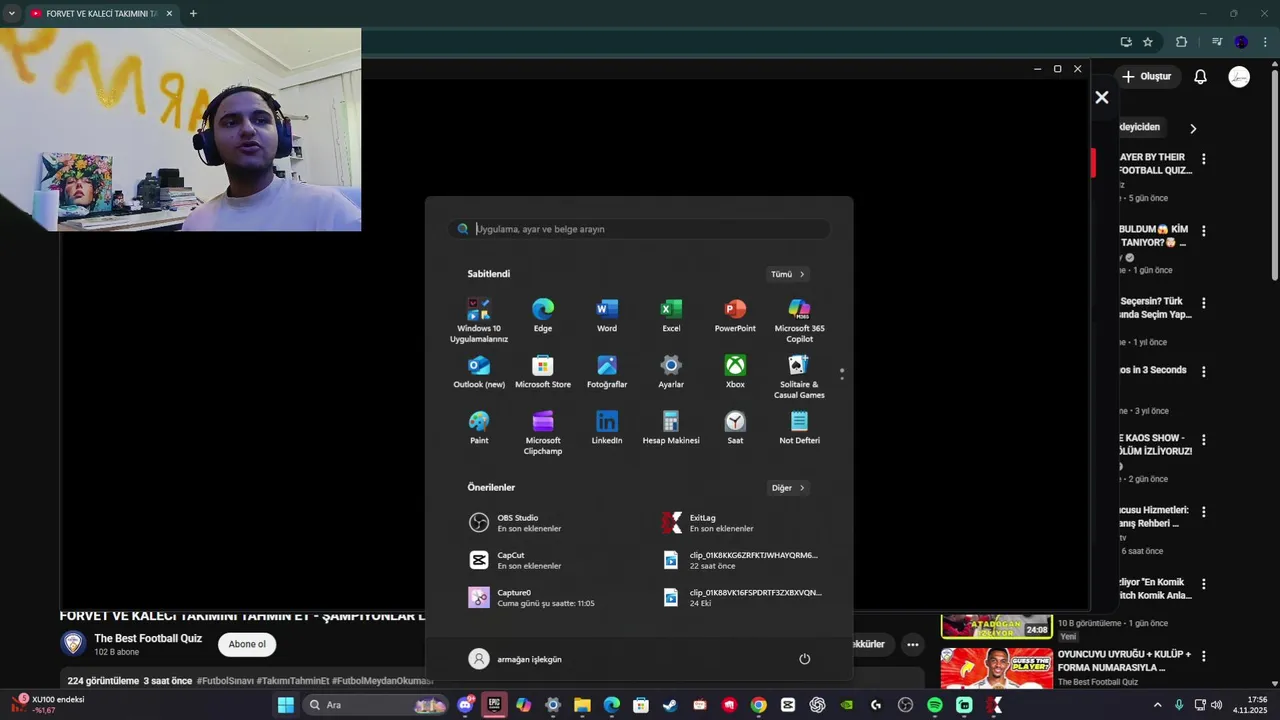The height and width of the screenshot is (720, 1280).
Task: Click the #FutbolSınavı hashtag link
Action: [225, 681]
